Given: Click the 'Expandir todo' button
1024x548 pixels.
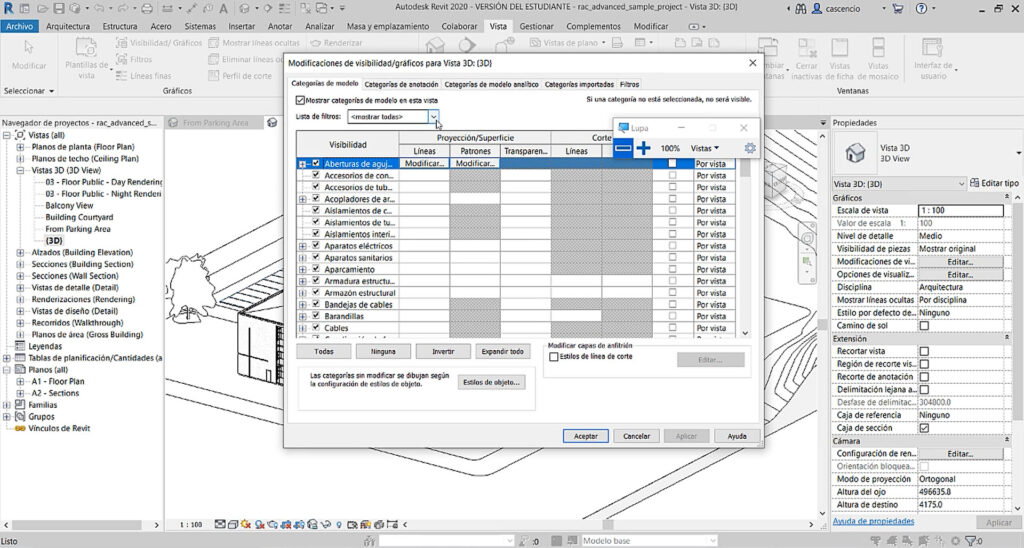Looking at the screenshot, I should pyautogui.click(x=502, y=352).
